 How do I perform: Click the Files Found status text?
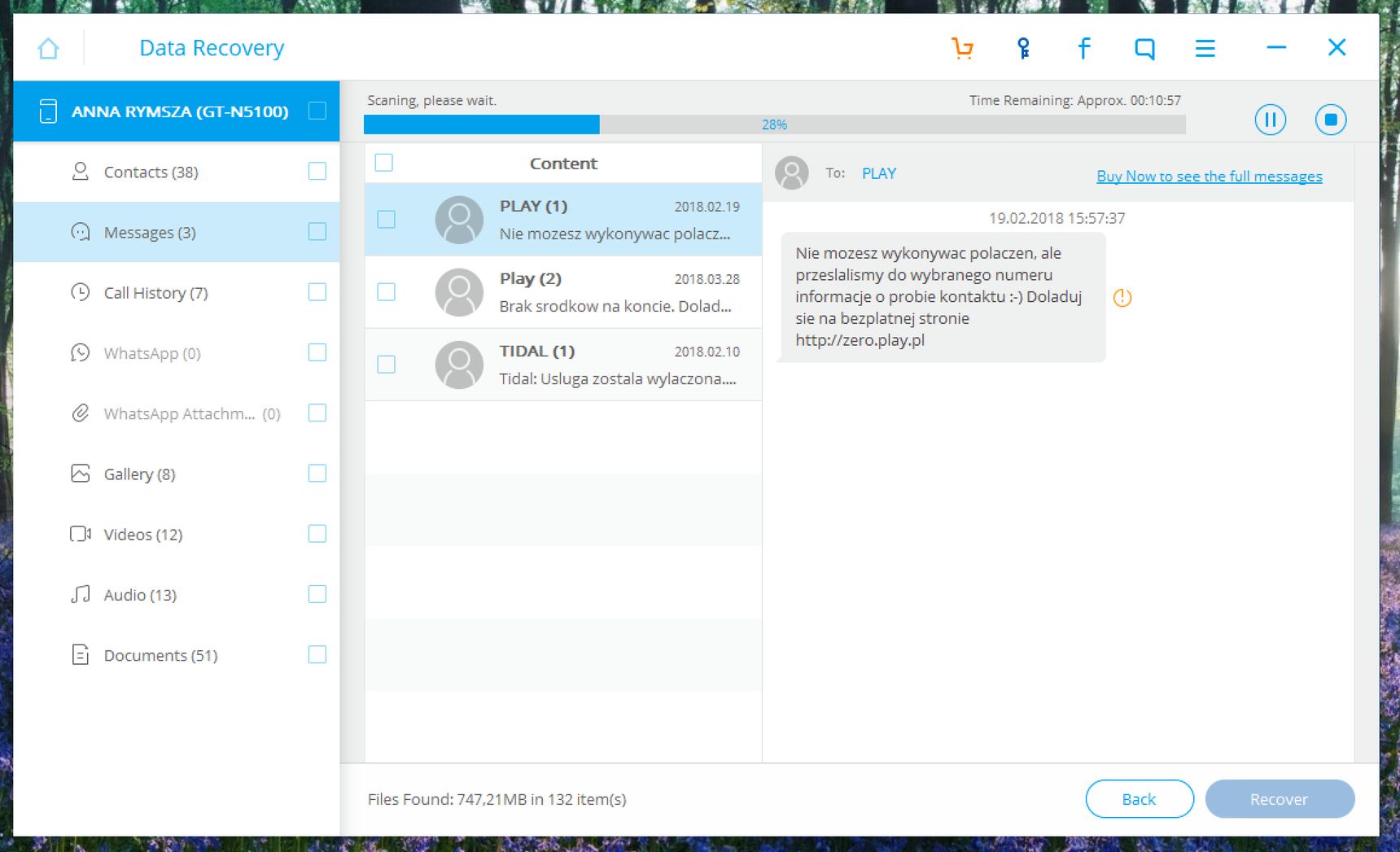(497, 799)
